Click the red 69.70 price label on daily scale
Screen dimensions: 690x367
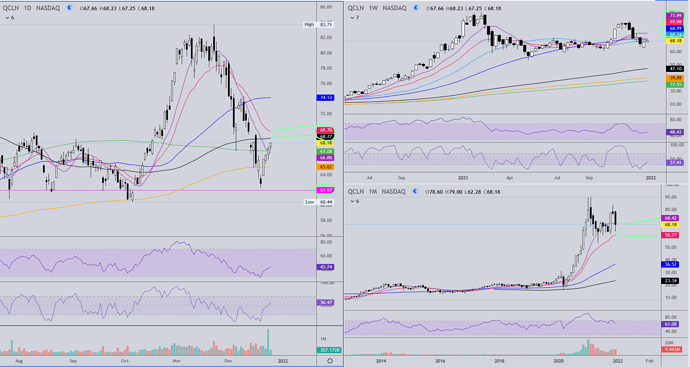[326, 131]
